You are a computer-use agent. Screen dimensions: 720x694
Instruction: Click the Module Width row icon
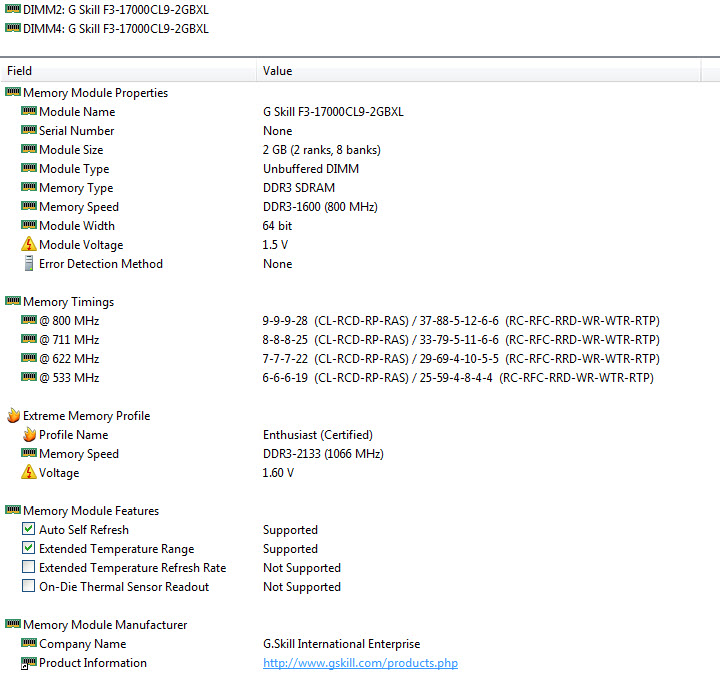[x=29, y=225]
